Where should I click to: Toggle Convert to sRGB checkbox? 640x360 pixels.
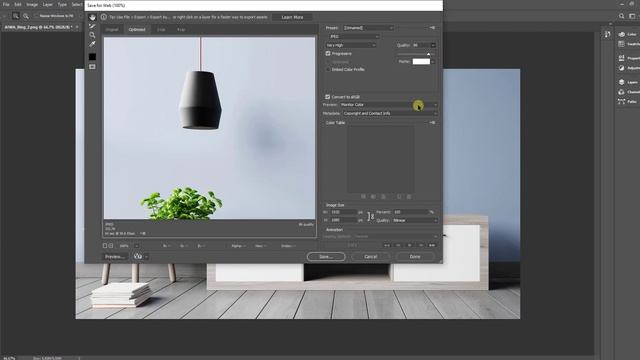pos(328,97)
